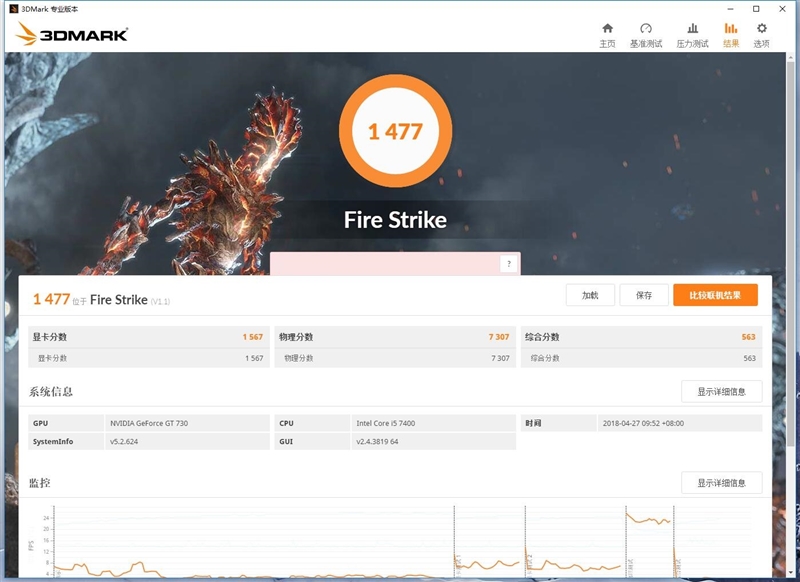
Task: Show details for 监控 monitoring section
Action: click(721, 483)
